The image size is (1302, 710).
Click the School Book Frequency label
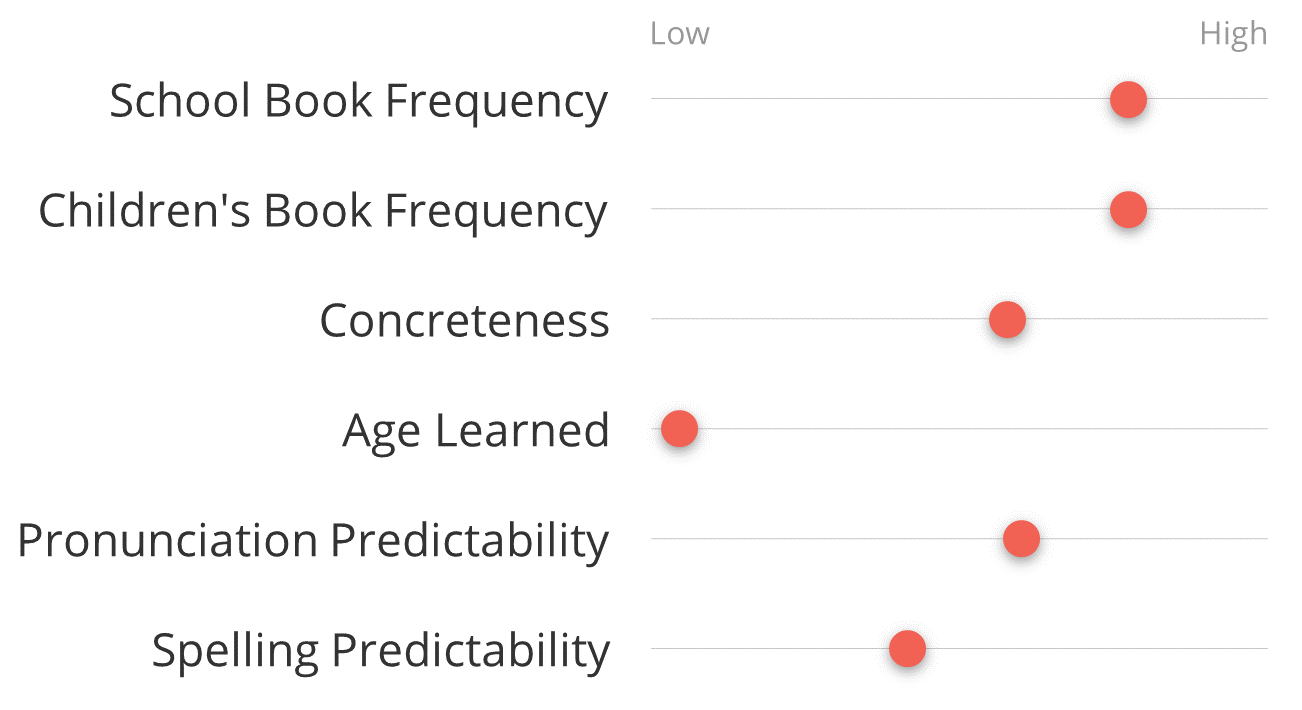tap(358, 101)
